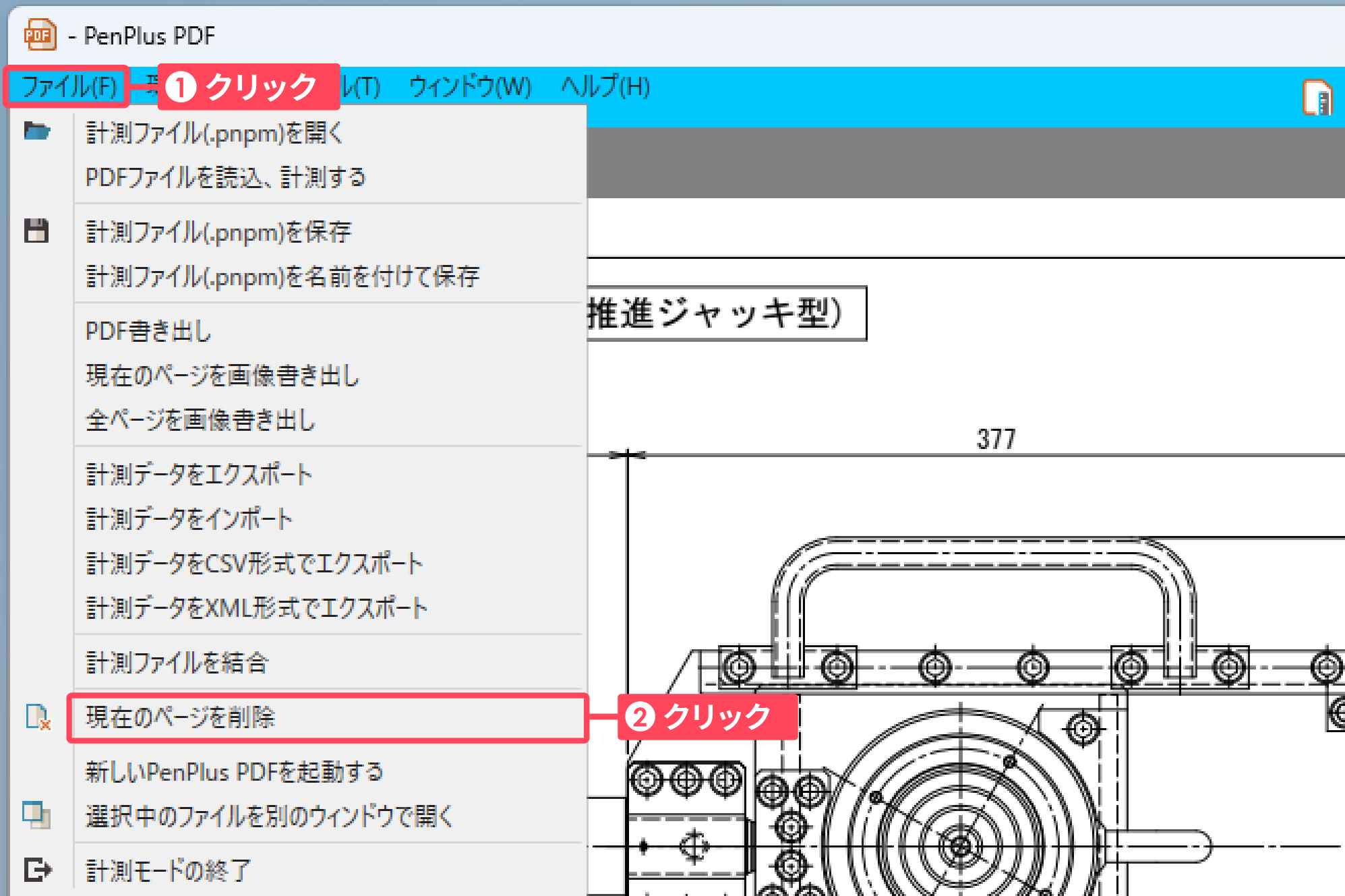
Task: Choose 計測ファイルを結合
Action: coord(177,663)
